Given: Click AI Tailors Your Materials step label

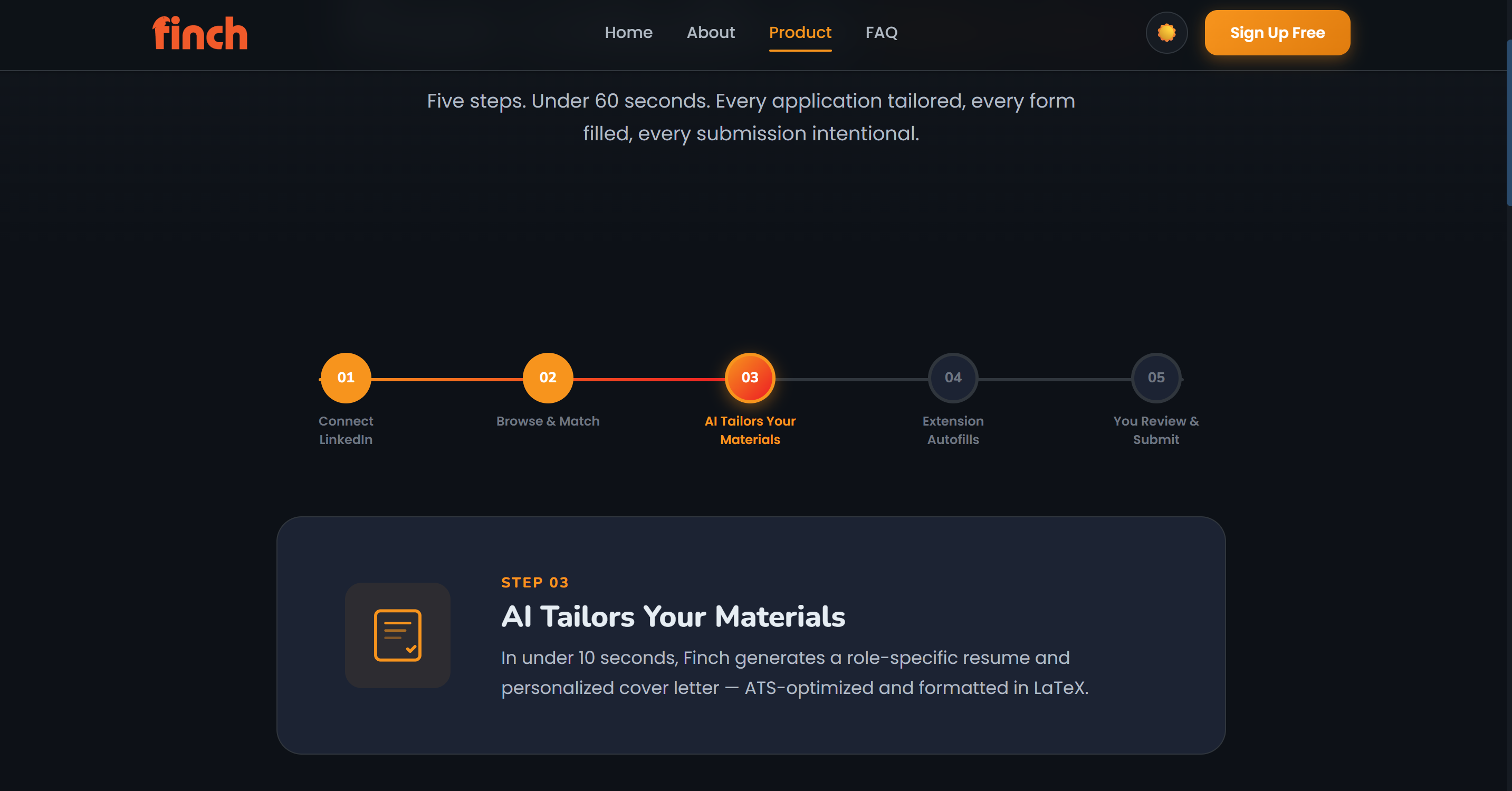Looking at the screenshot, I should tap(750, 430).
